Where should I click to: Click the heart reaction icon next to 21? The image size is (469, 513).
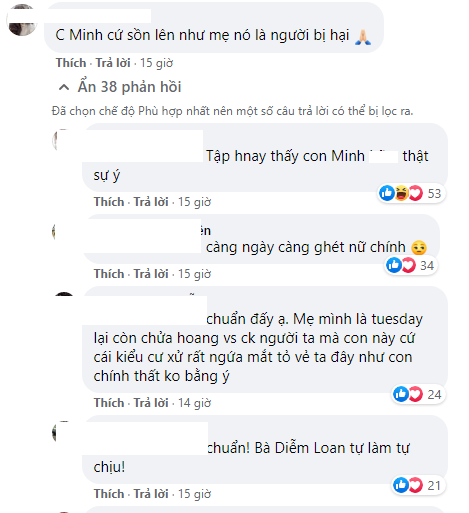point(415,485)
